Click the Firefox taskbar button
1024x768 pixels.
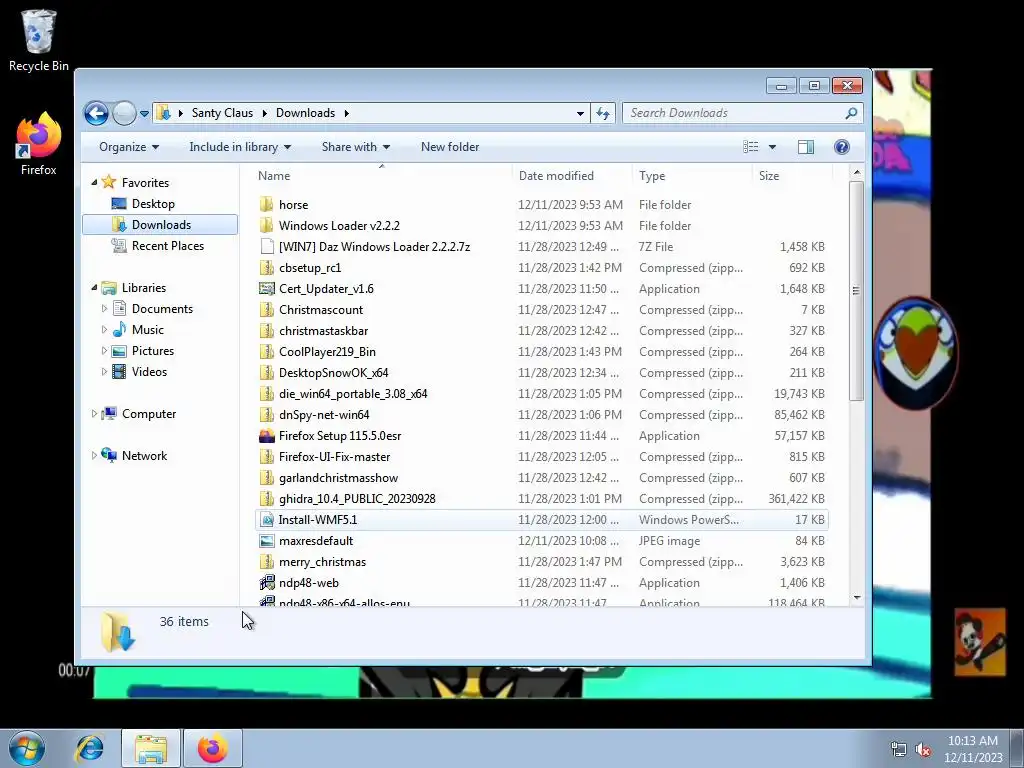click(x=213, y=748)
